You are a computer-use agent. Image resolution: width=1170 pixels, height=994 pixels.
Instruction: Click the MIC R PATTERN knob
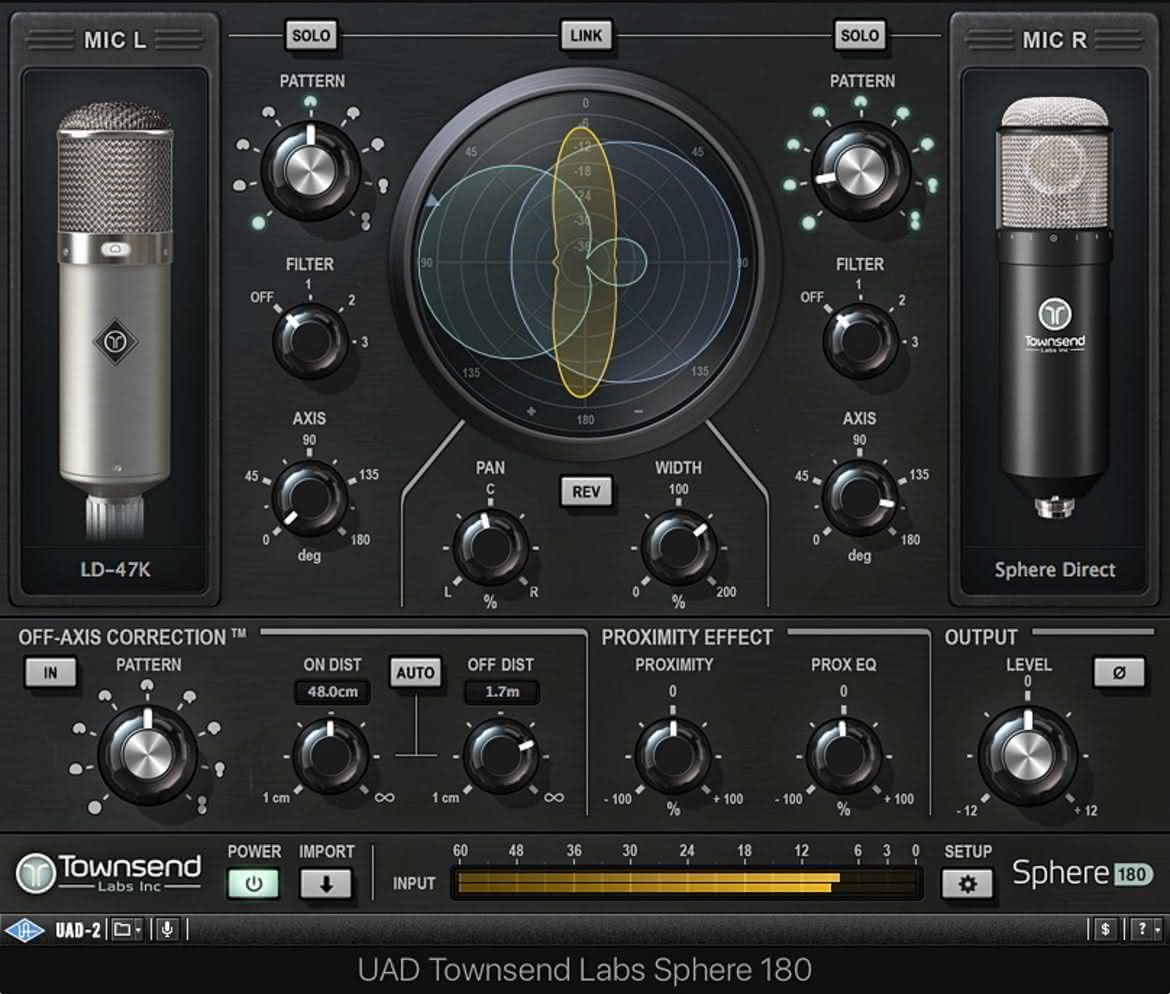click(860, 172)
